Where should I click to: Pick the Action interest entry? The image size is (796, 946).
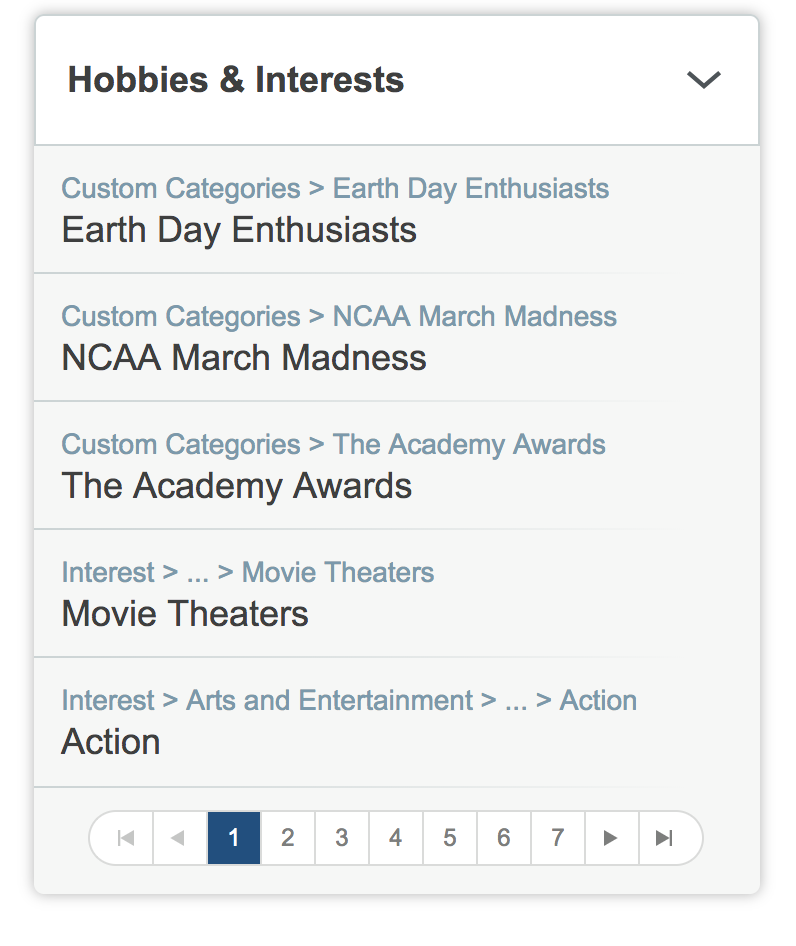[111, 742]
